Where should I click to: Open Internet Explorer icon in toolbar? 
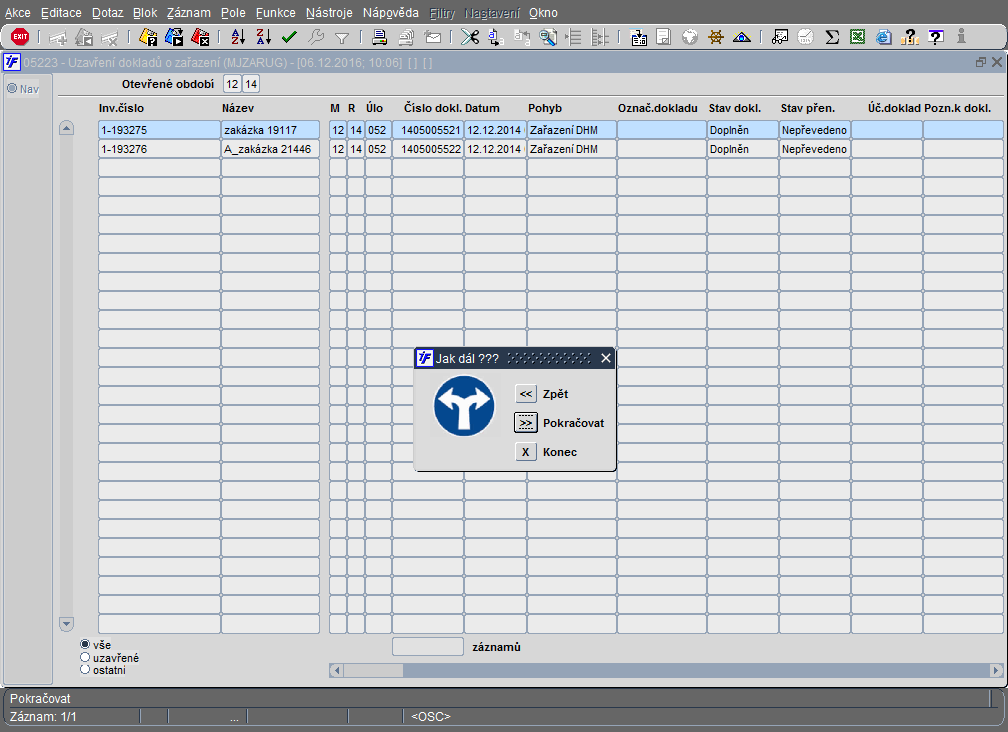point(884,37)
